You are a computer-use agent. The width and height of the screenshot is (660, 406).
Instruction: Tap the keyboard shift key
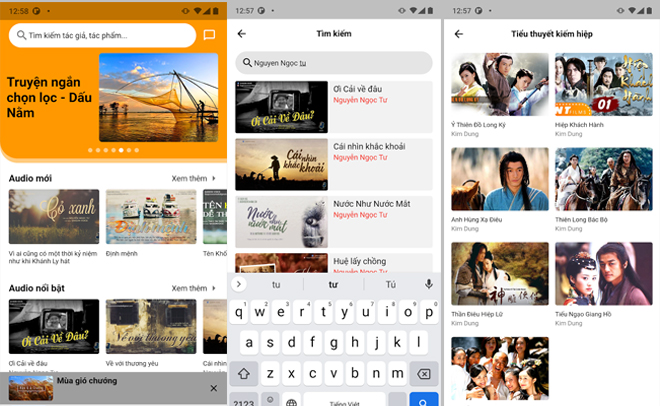tap(244, 373)
